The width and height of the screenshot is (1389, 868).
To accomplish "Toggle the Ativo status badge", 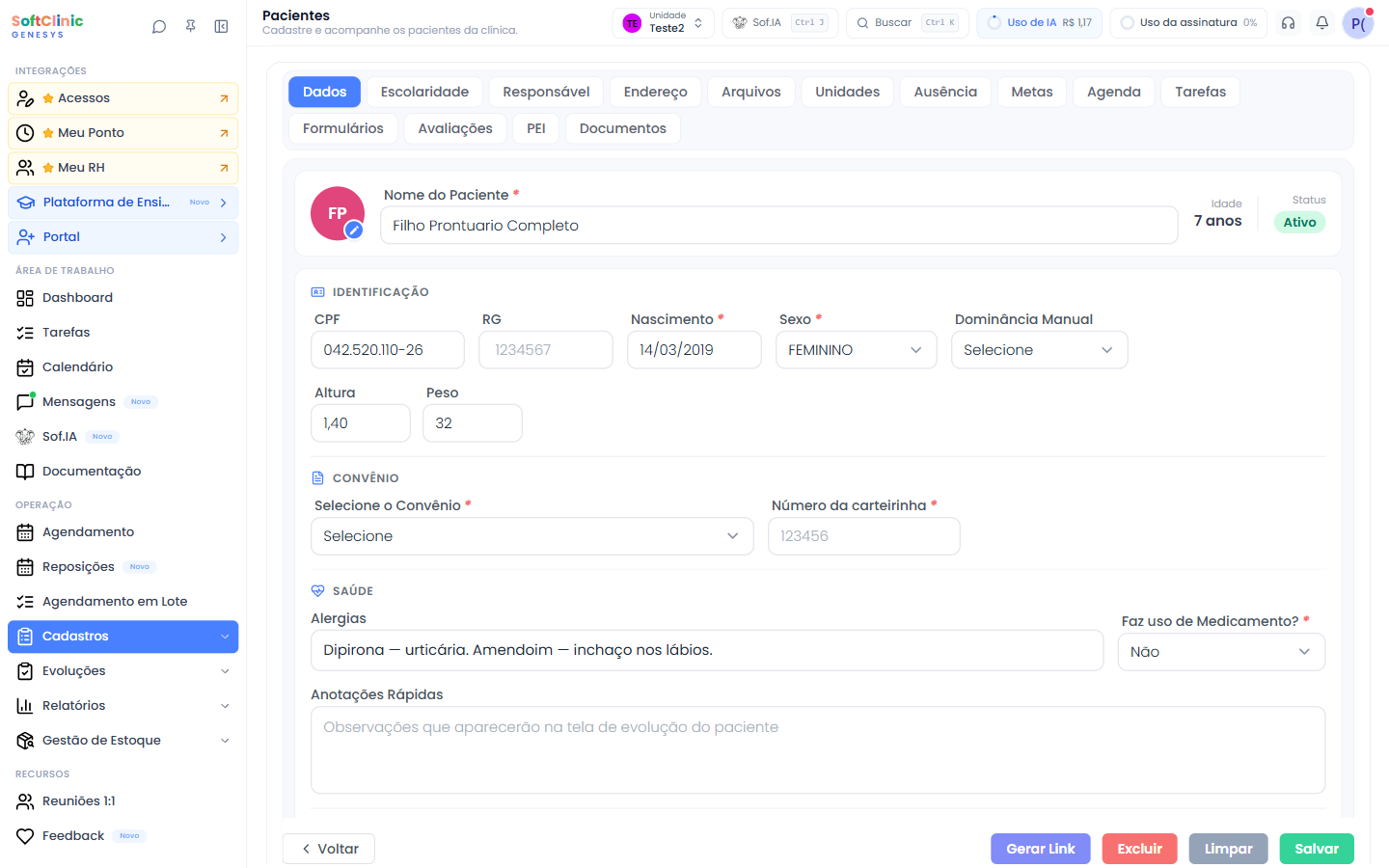I will tap(1299, 222).
